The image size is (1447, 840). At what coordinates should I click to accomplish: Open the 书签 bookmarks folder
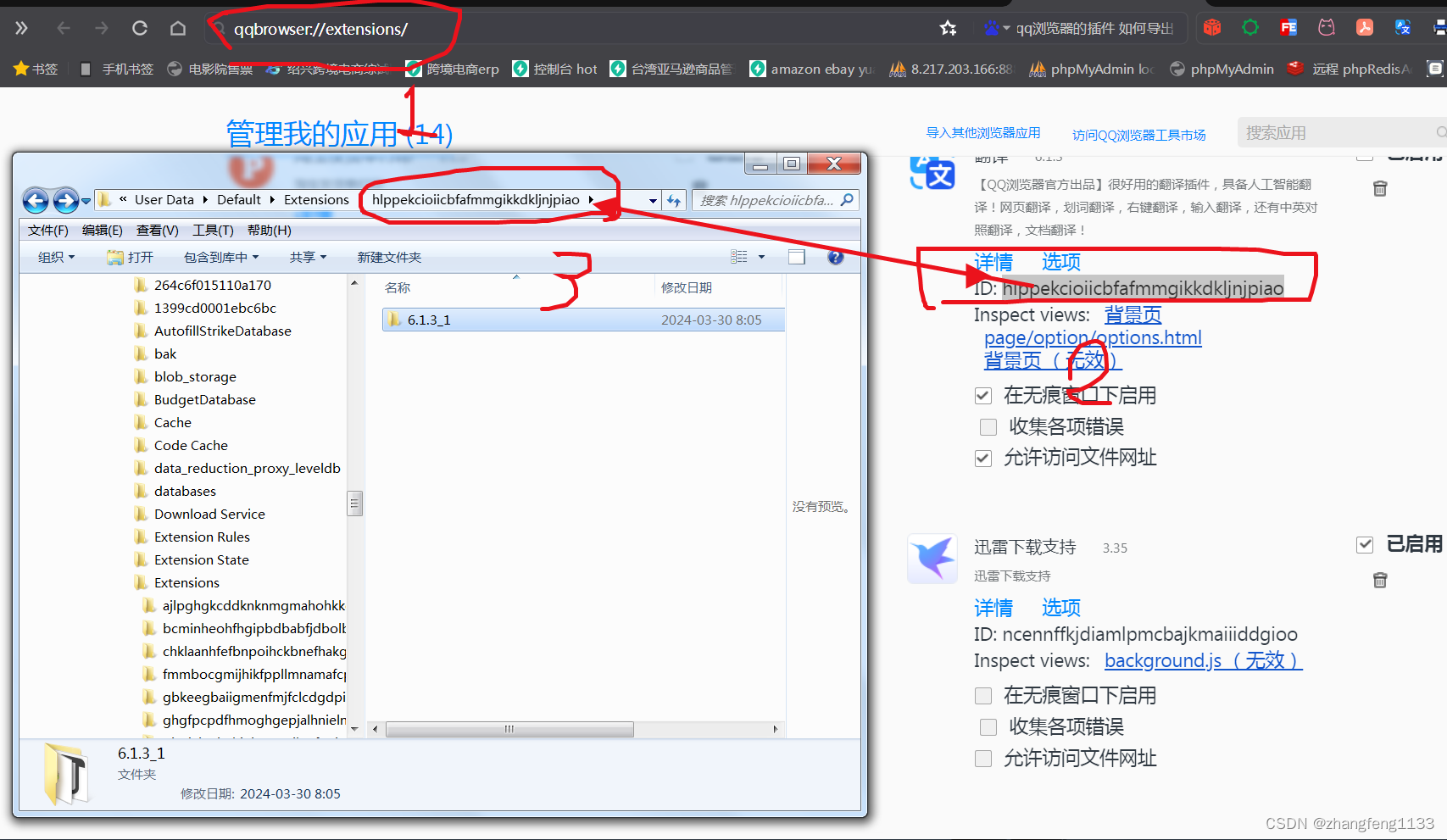point(36,69)
